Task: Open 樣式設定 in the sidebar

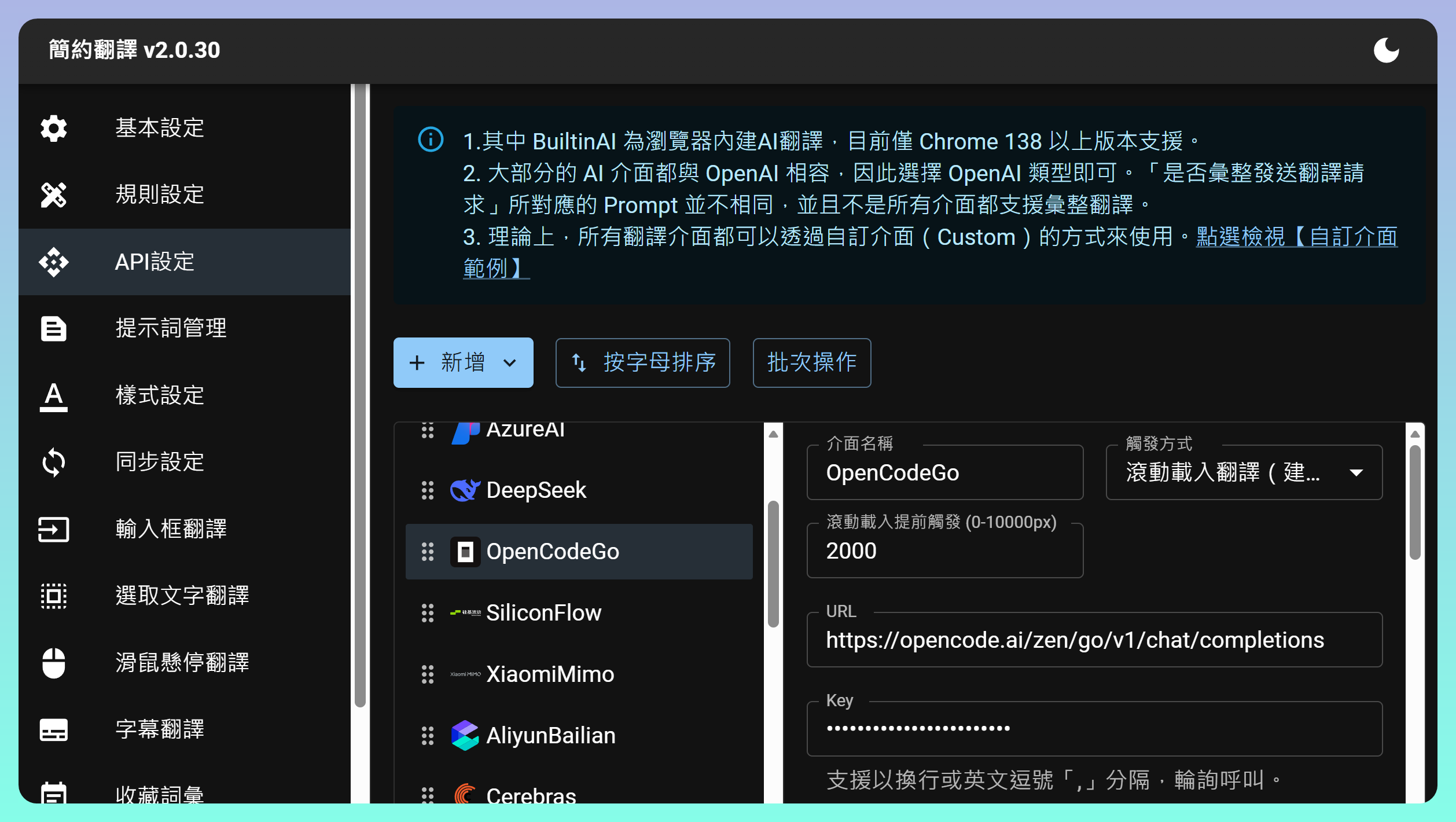Action: [x=185, y=395]
